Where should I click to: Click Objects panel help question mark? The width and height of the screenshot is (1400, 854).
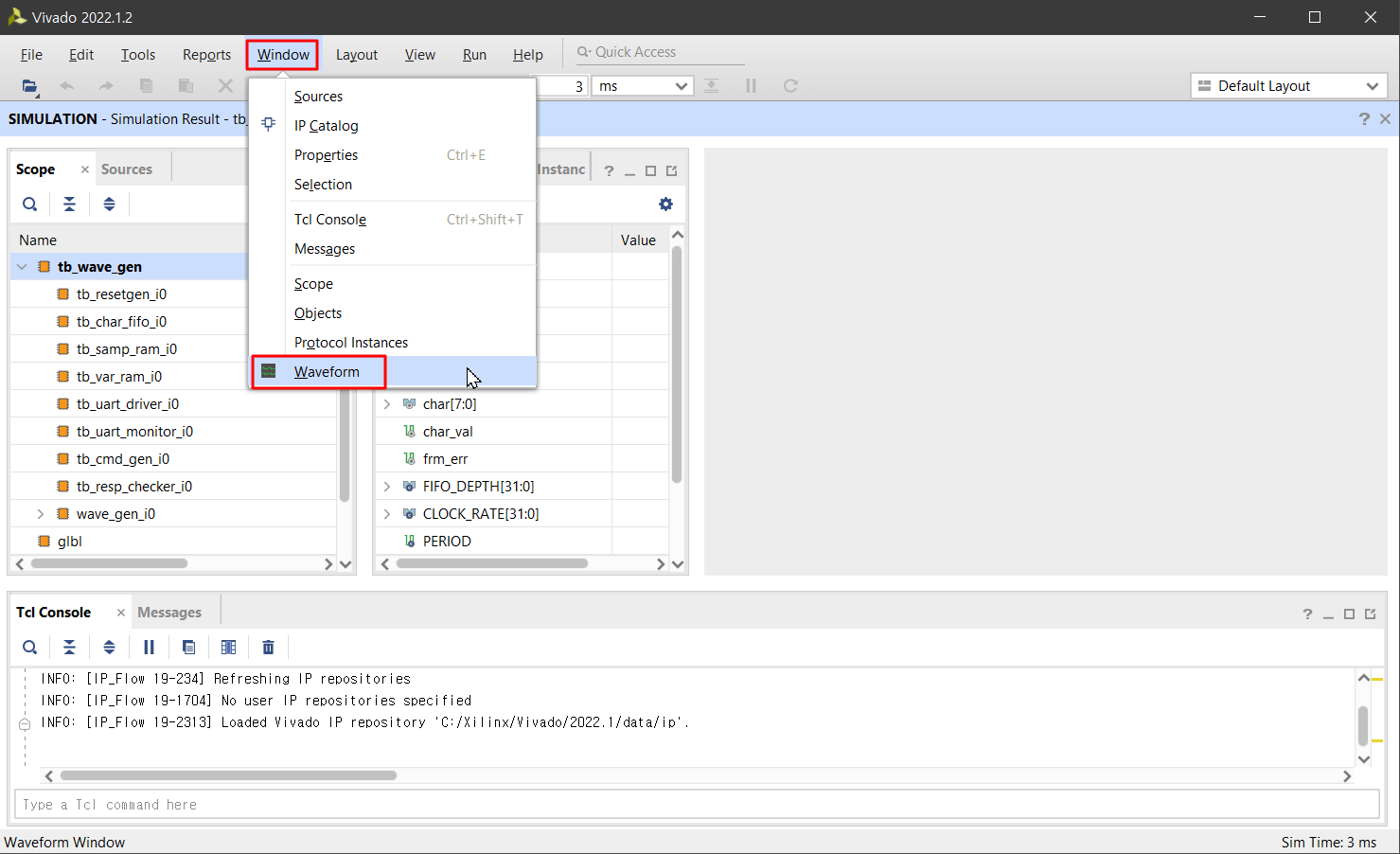609,171
